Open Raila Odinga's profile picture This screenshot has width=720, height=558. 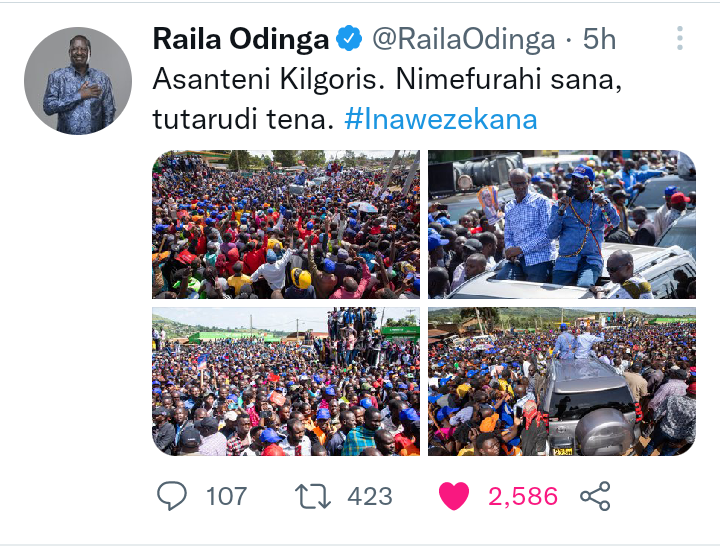tap(78, 81)
